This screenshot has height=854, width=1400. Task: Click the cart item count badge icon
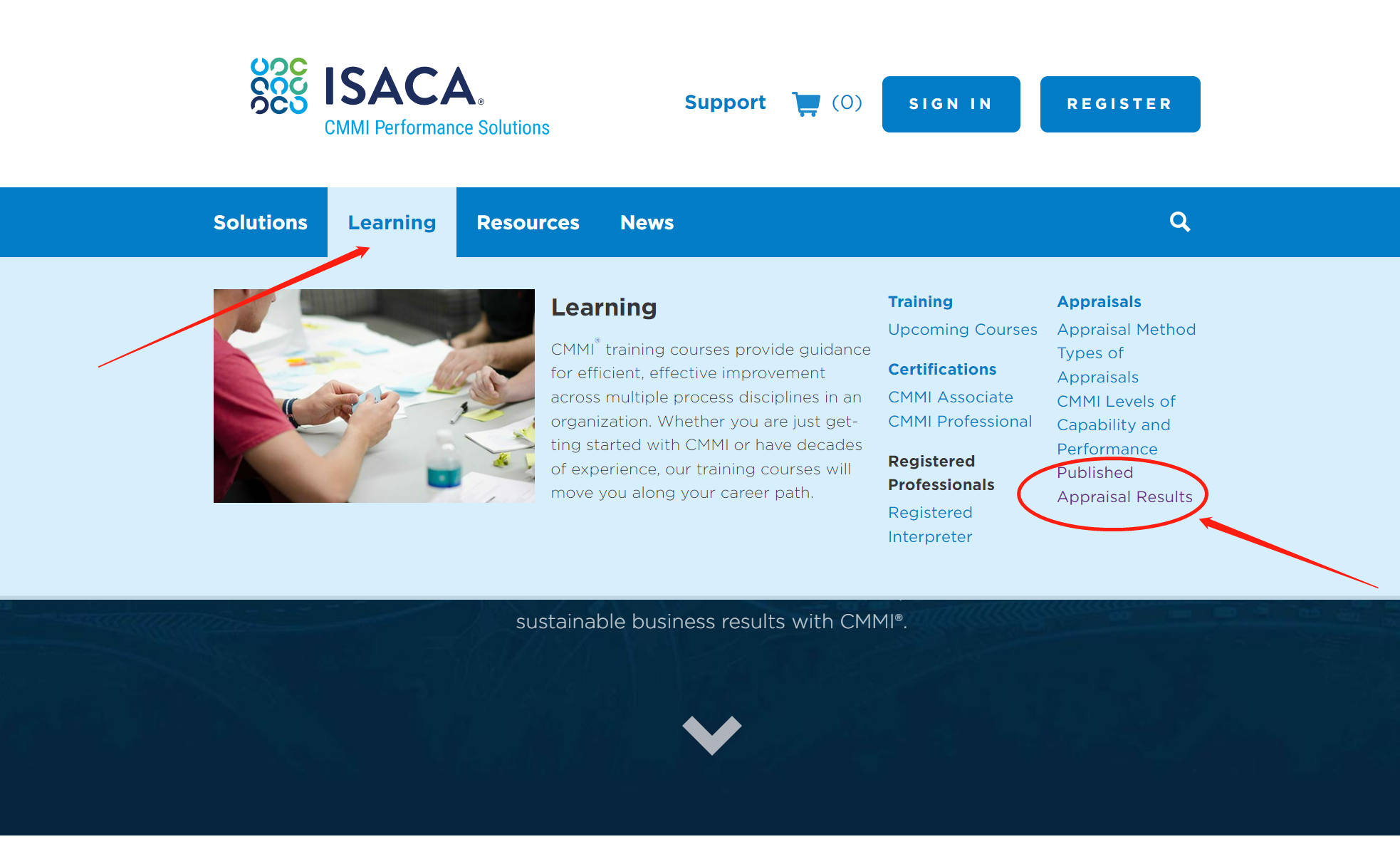[x=848, y=103]
